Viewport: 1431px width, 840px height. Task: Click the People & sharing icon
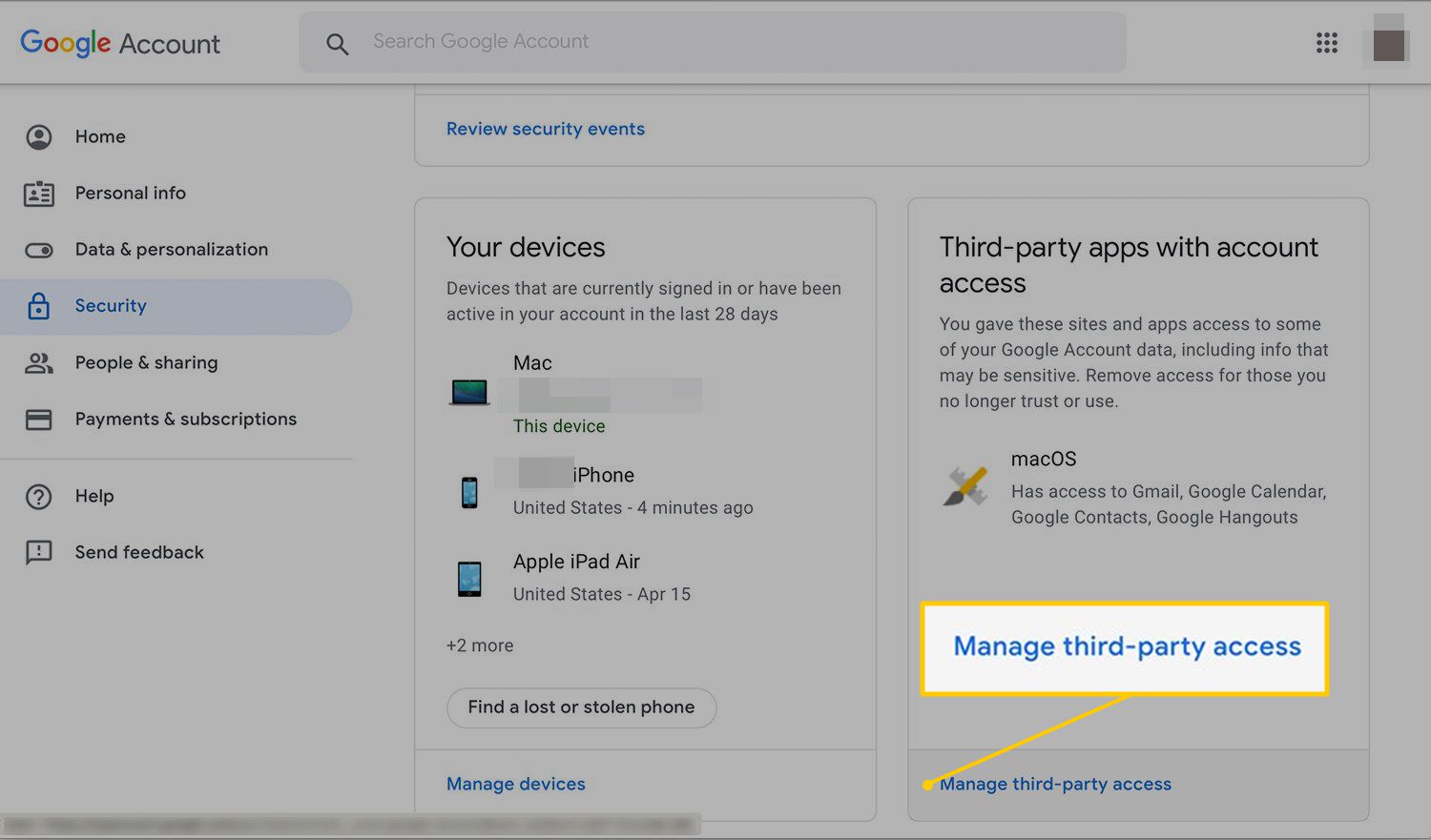pyautogui.click(x=39, y=363)
